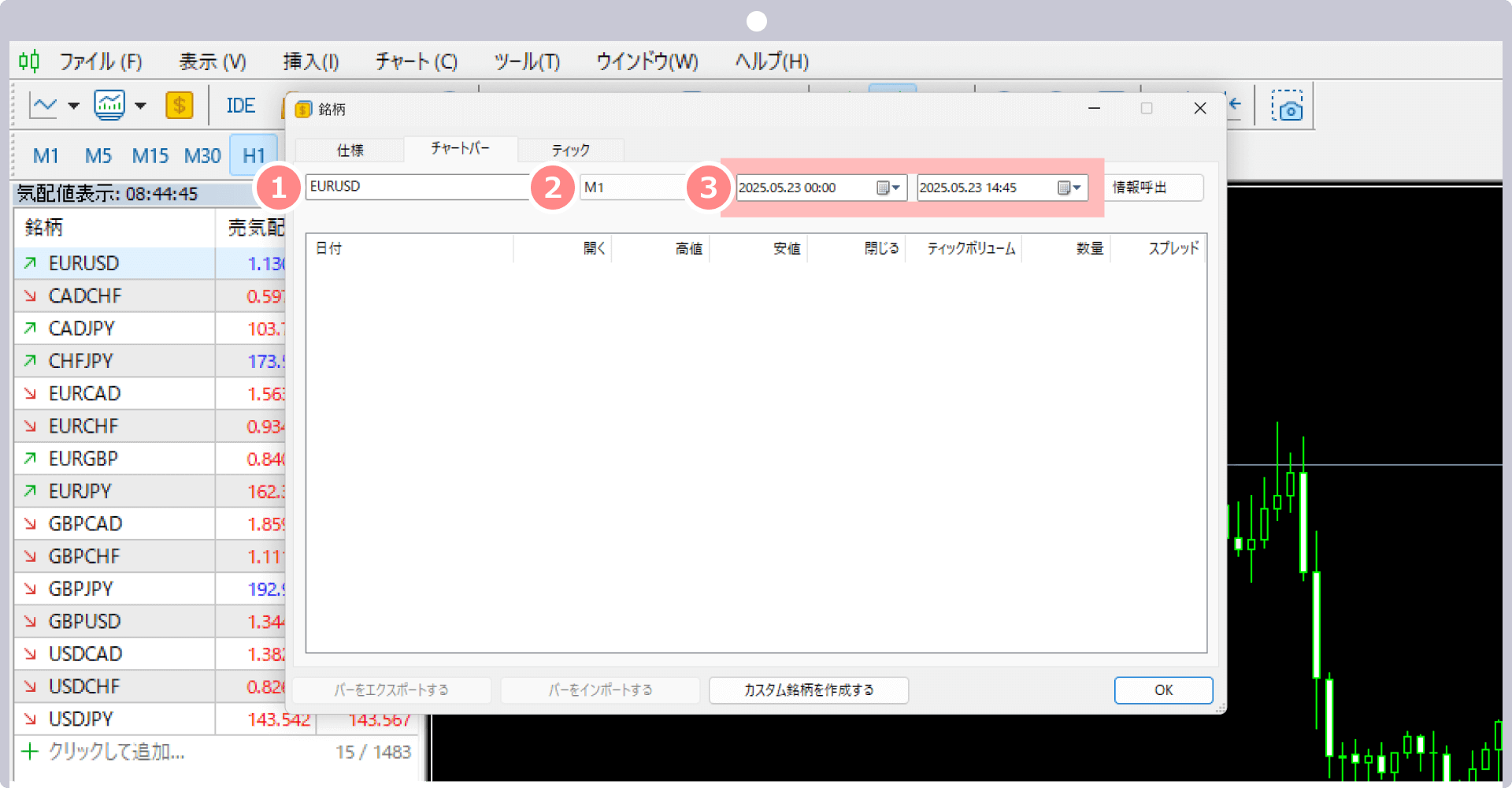Select USDCHF row in market watch
1512x788 pixels.
[150, 686]
